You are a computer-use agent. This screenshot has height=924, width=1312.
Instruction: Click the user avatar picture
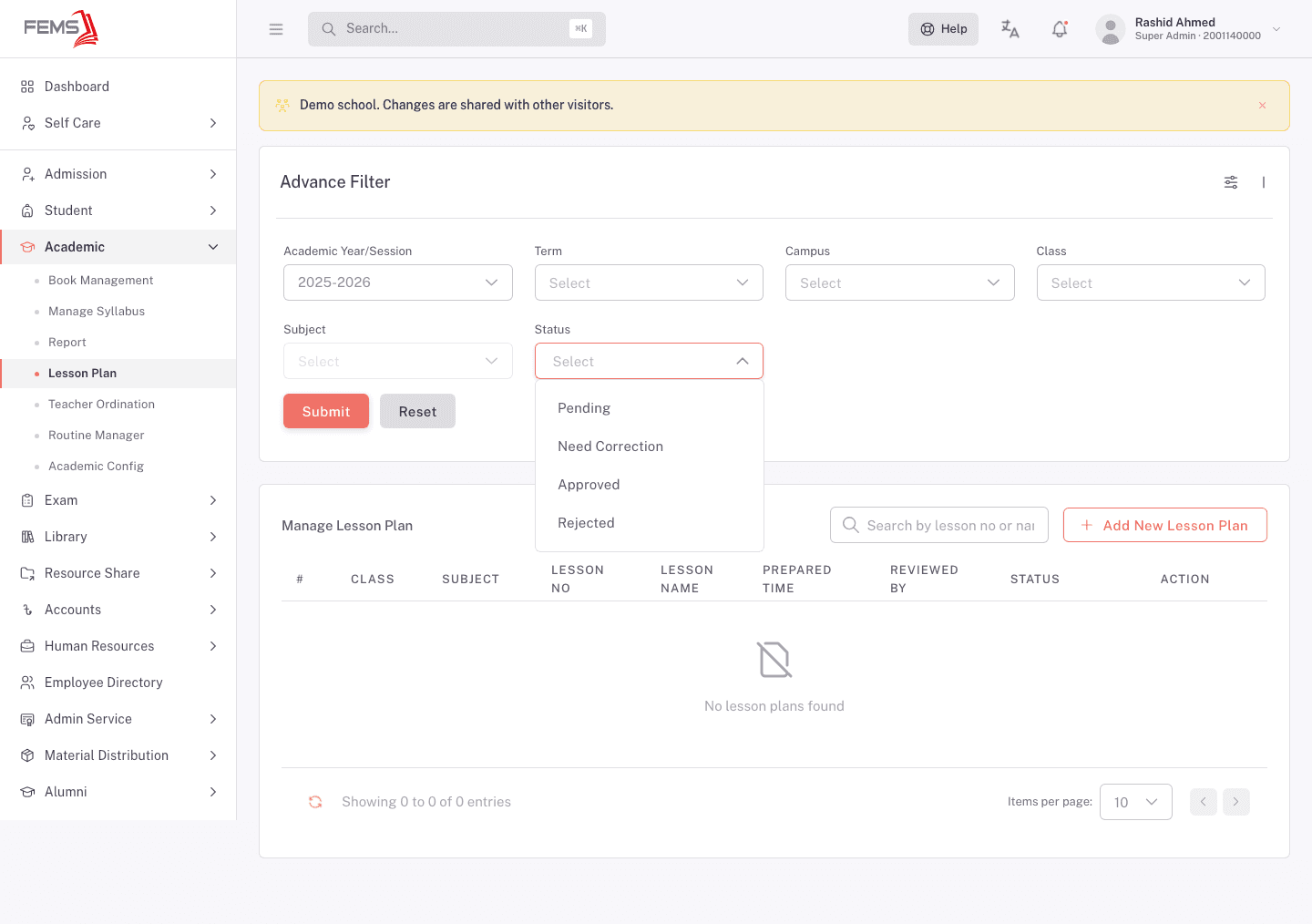[x=1110, y=29]
